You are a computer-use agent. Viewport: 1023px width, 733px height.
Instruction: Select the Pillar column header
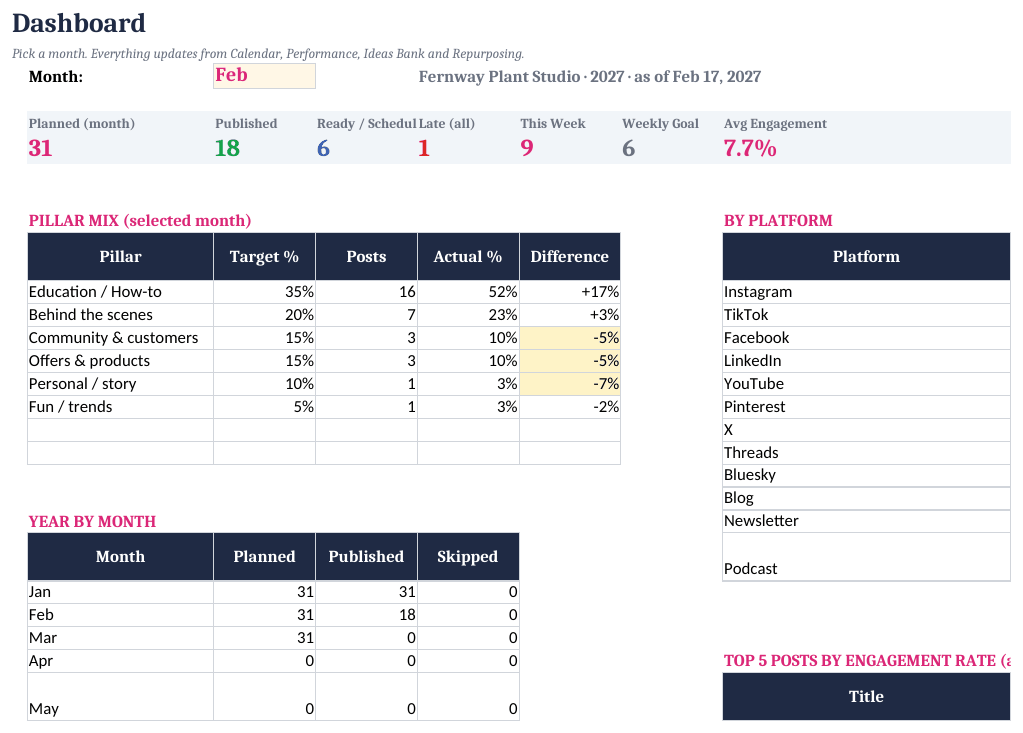point(121,256)
